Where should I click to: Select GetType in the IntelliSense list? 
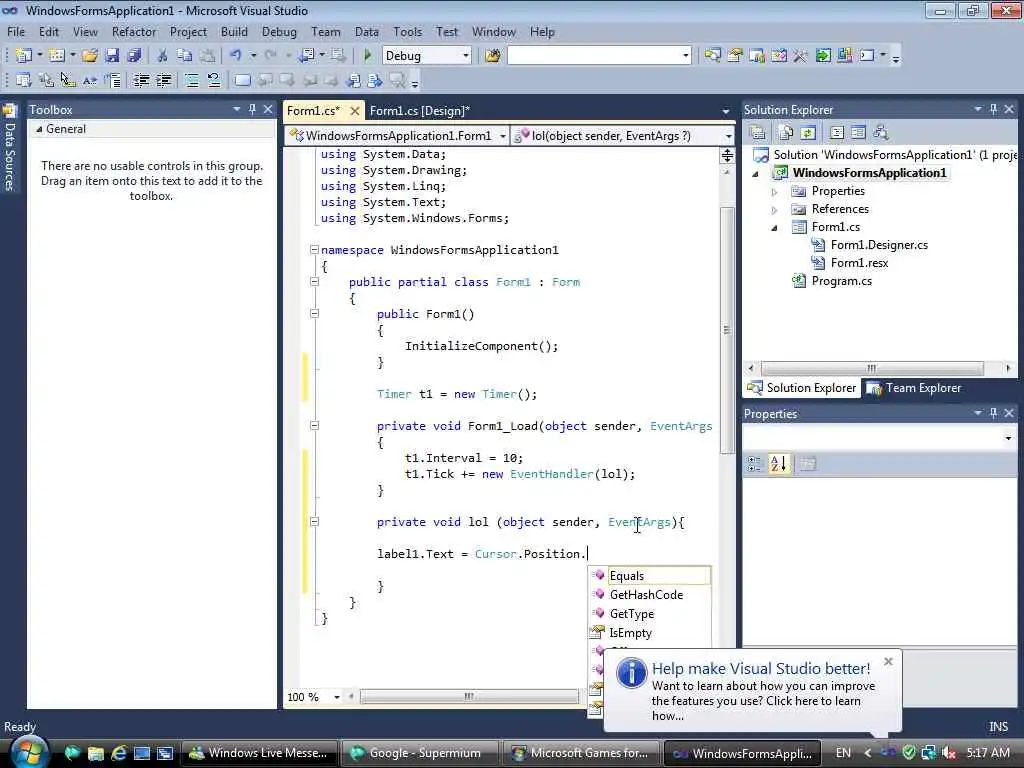(649, 613)
